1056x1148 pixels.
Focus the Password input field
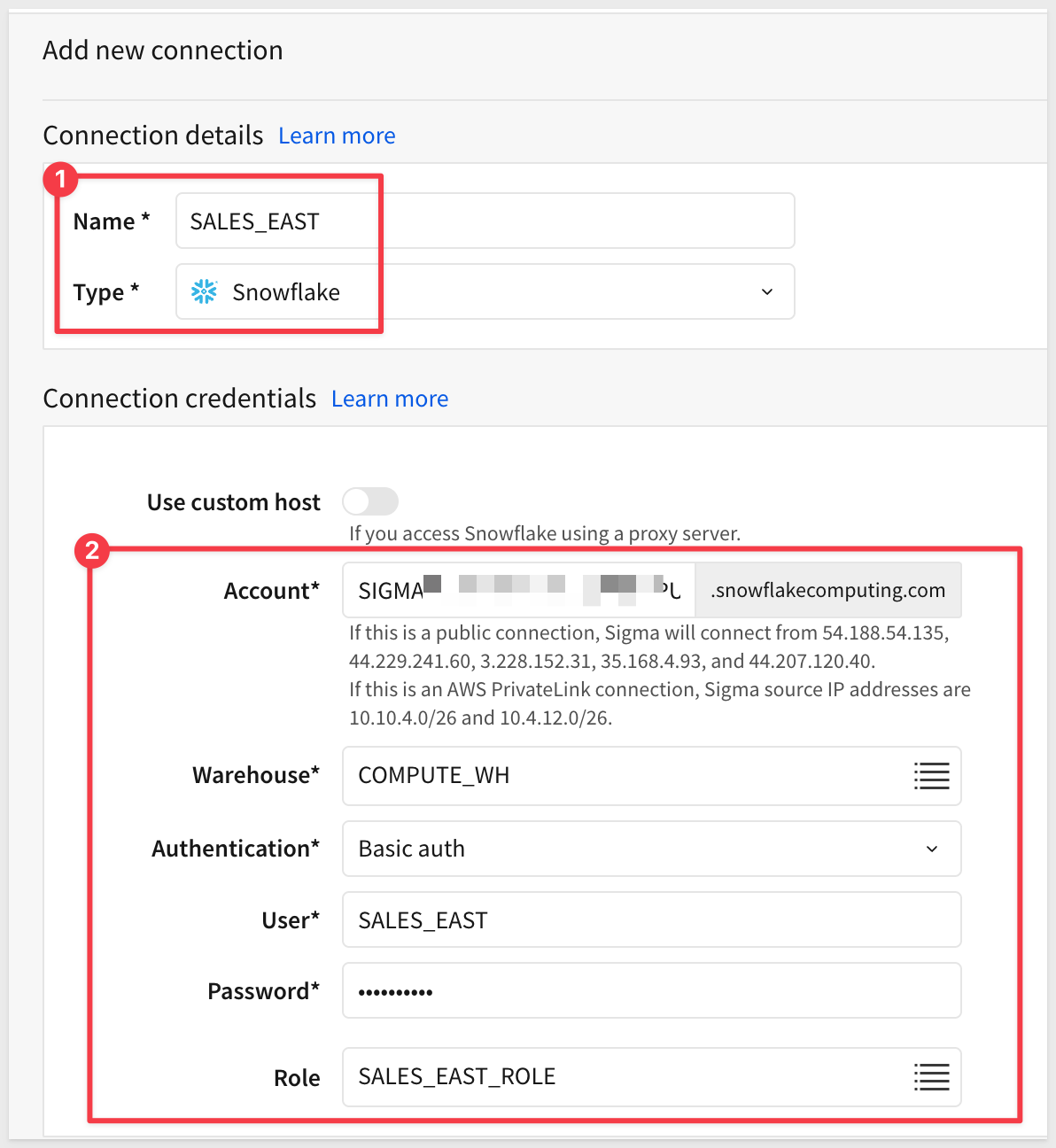click(651, 990)
